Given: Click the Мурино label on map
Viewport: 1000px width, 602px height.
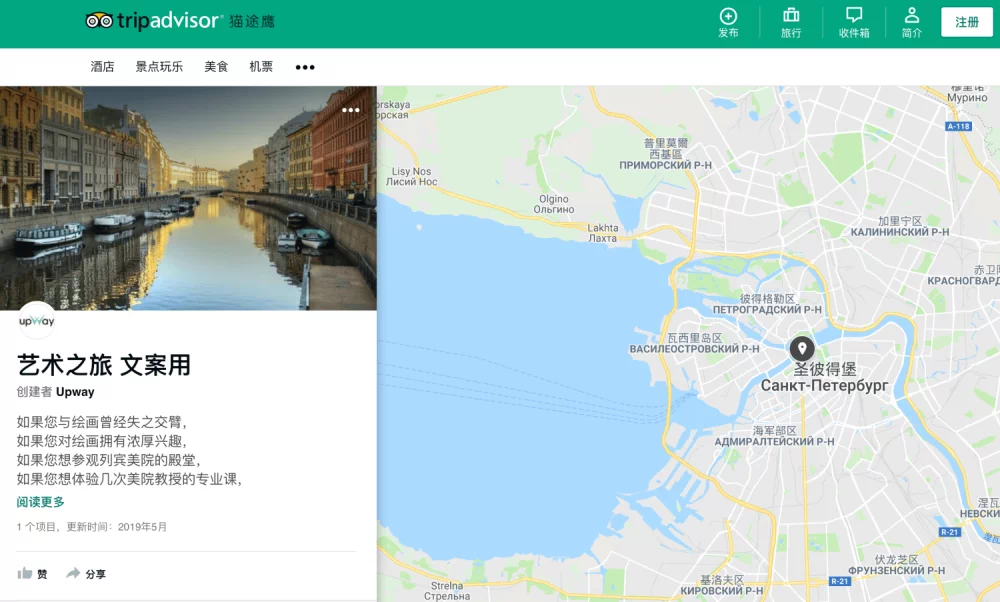Looking at the screenshot, I should tap(967, 98).
